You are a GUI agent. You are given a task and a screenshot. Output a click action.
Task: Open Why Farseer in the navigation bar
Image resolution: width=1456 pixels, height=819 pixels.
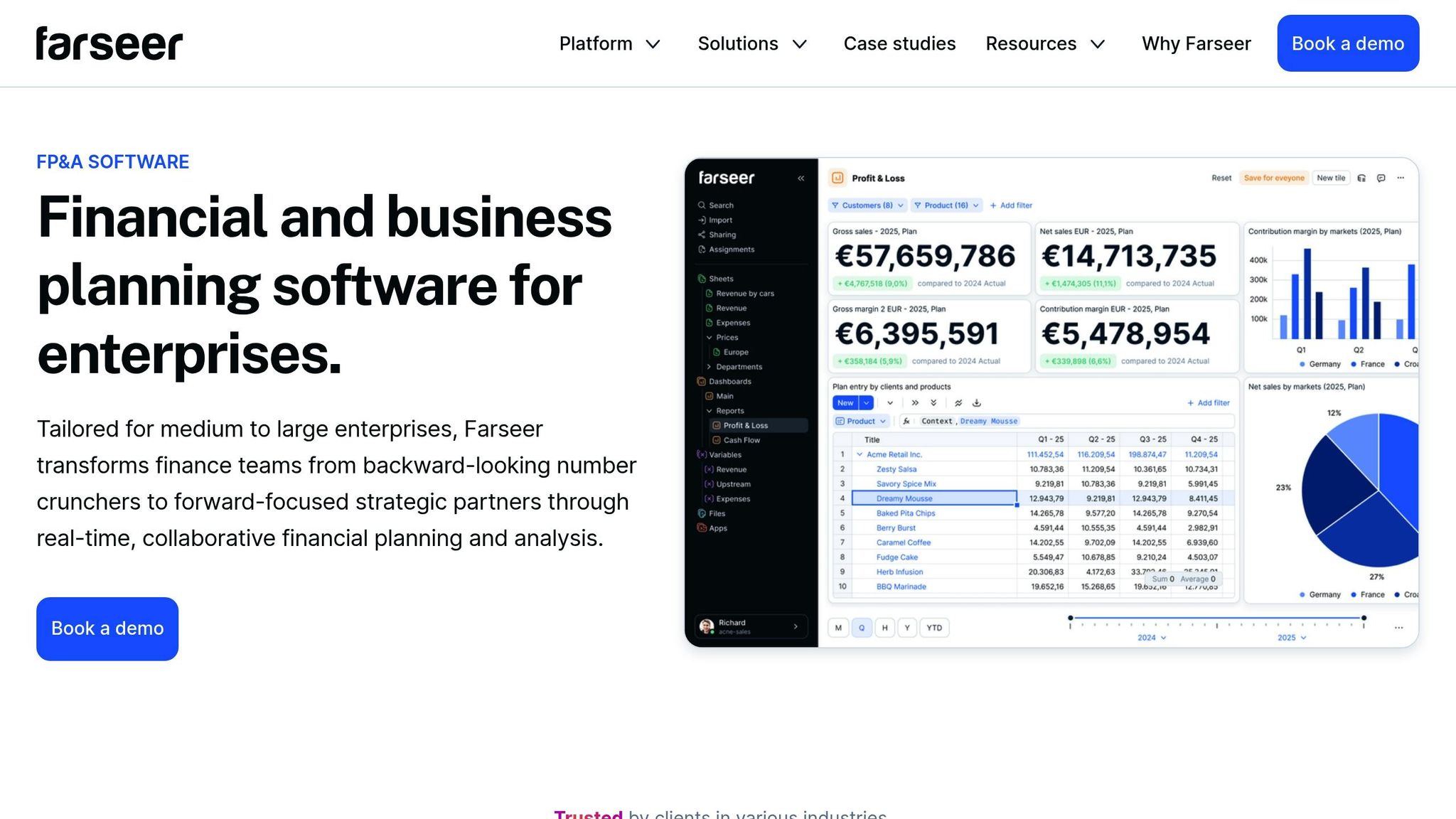tap(1196, 44)
